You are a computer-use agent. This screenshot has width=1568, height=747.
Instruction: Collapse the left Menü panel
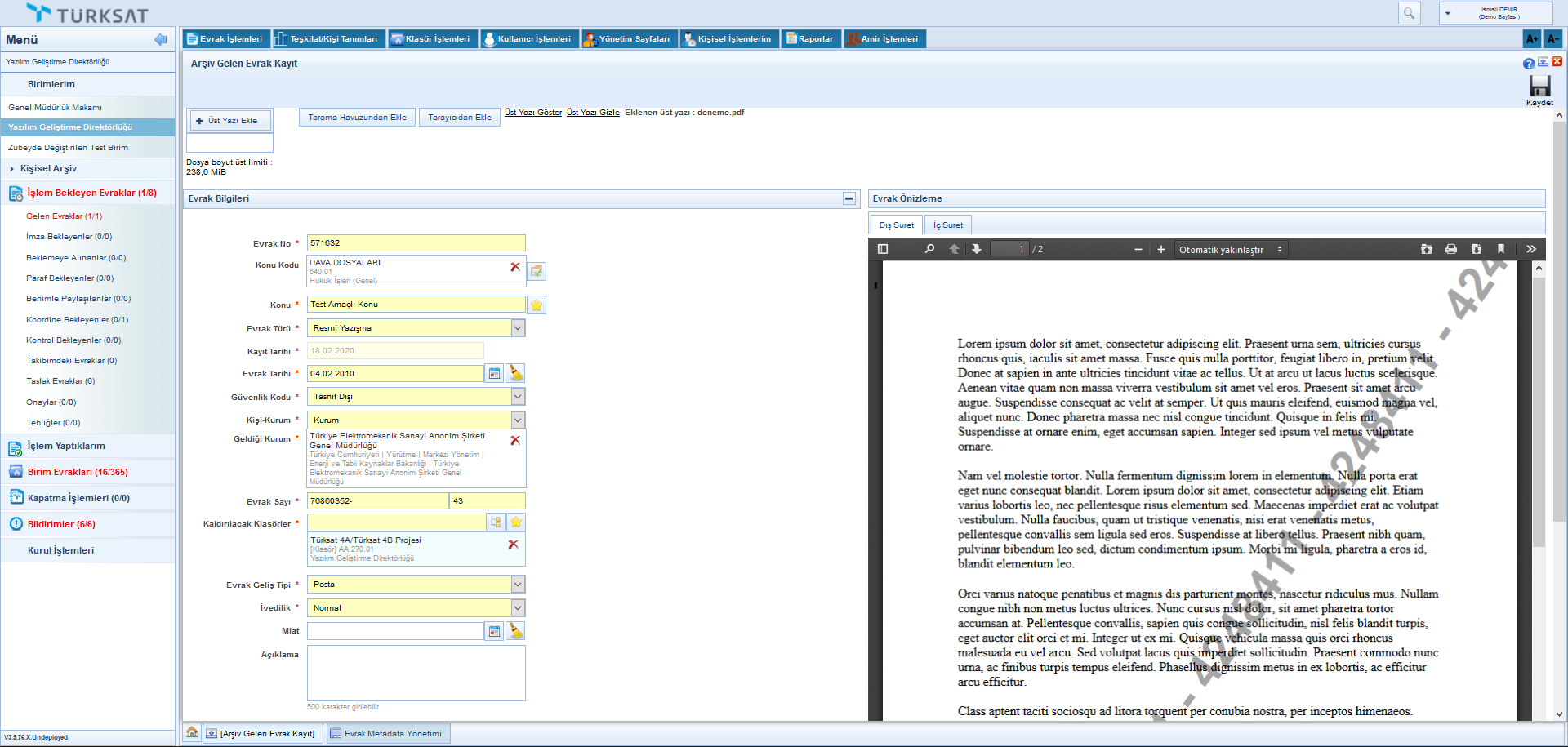(x=160, y=40)
